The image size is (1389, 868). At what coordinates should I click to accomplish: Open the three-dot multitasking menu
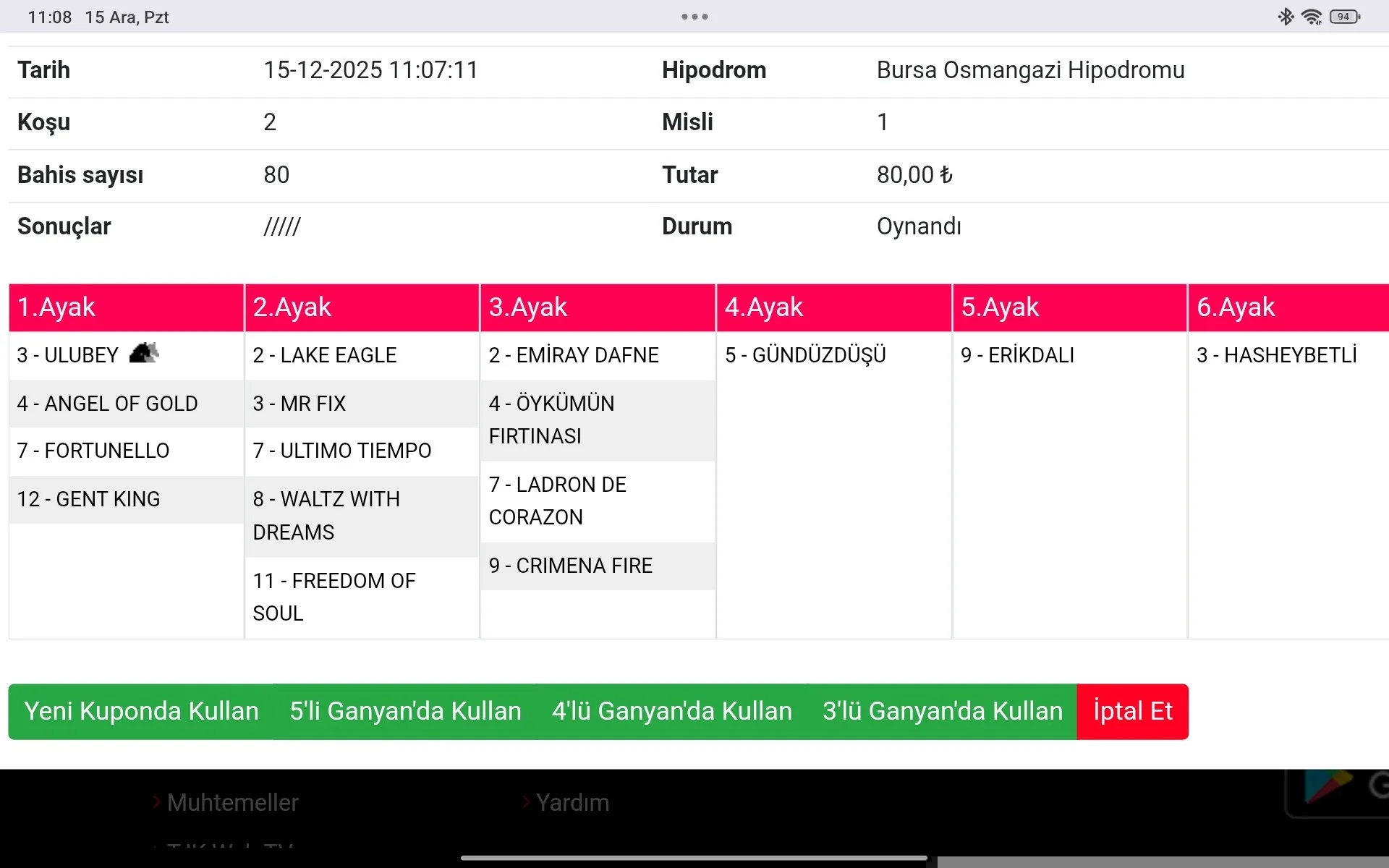coord(694,17)
